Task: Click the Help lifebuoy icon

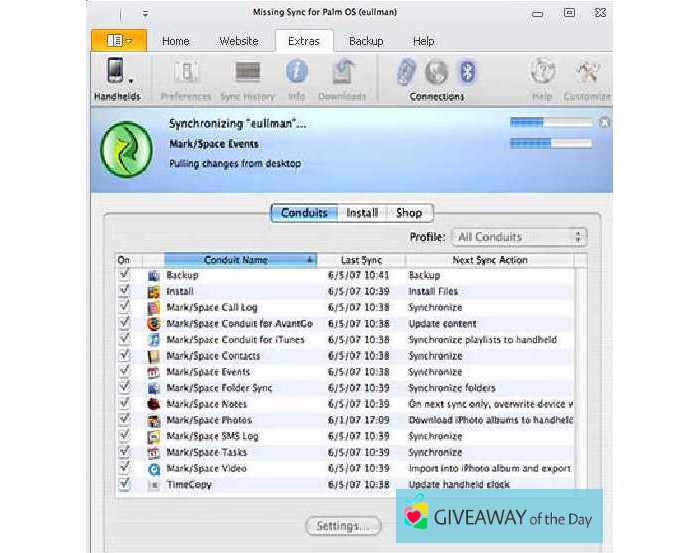Action: (542, 72)
